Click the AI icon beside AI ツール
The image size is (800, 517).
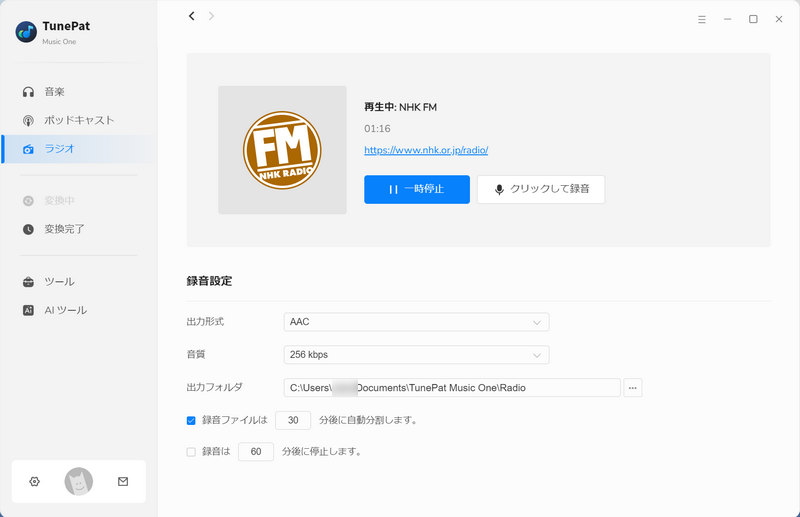pos(29,310)
